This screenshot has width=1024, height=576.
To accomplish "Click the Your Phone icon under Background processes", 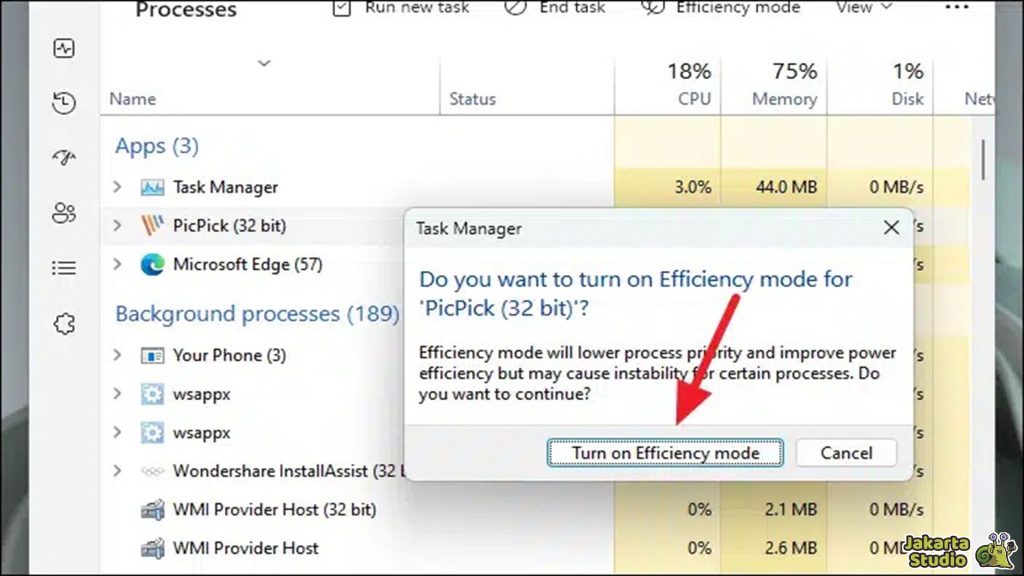I will (155, 355).
